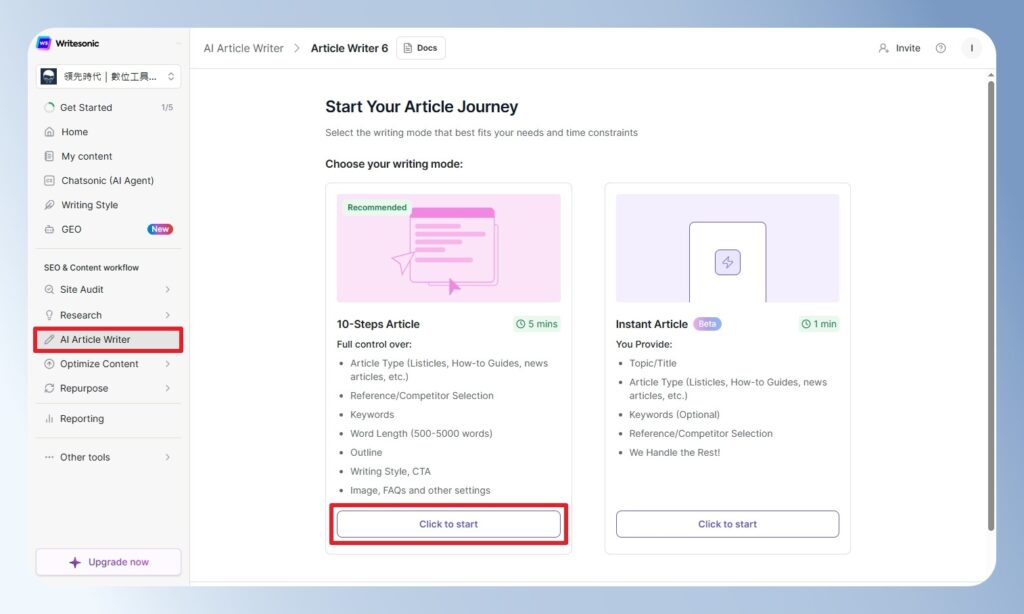1024x614 pixels.
Task: Click the Instant Article title
Action: (x=652, y=324)
